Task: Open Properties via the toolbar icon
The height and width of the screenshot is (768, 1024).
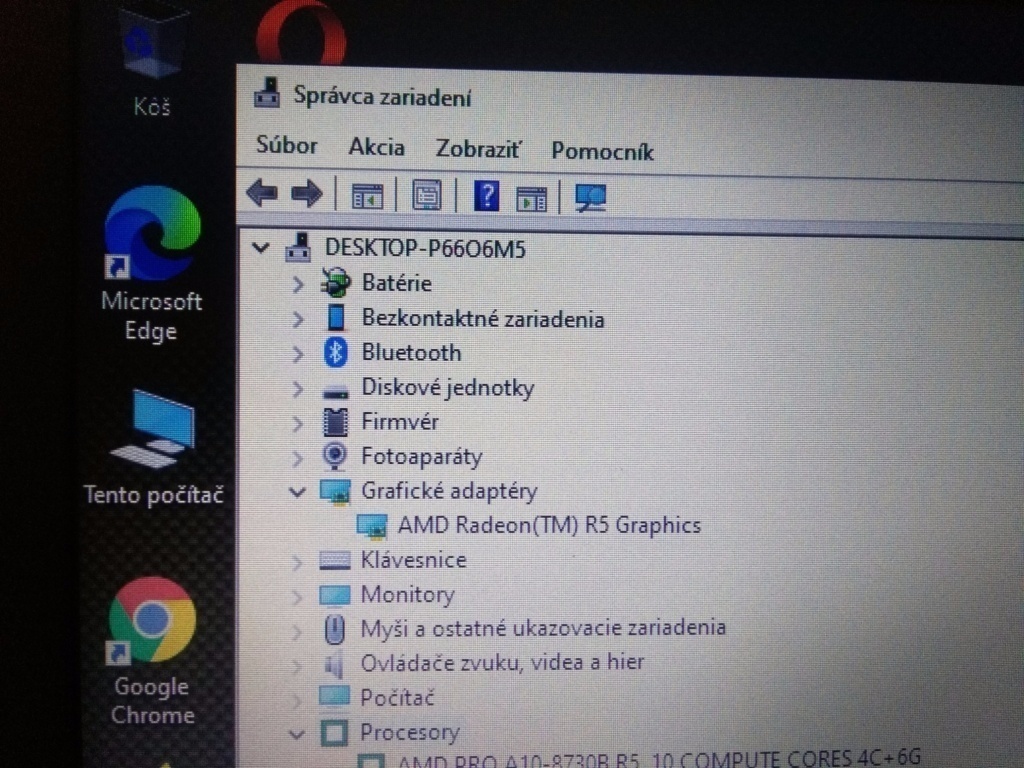Action: tap(427, 195)
